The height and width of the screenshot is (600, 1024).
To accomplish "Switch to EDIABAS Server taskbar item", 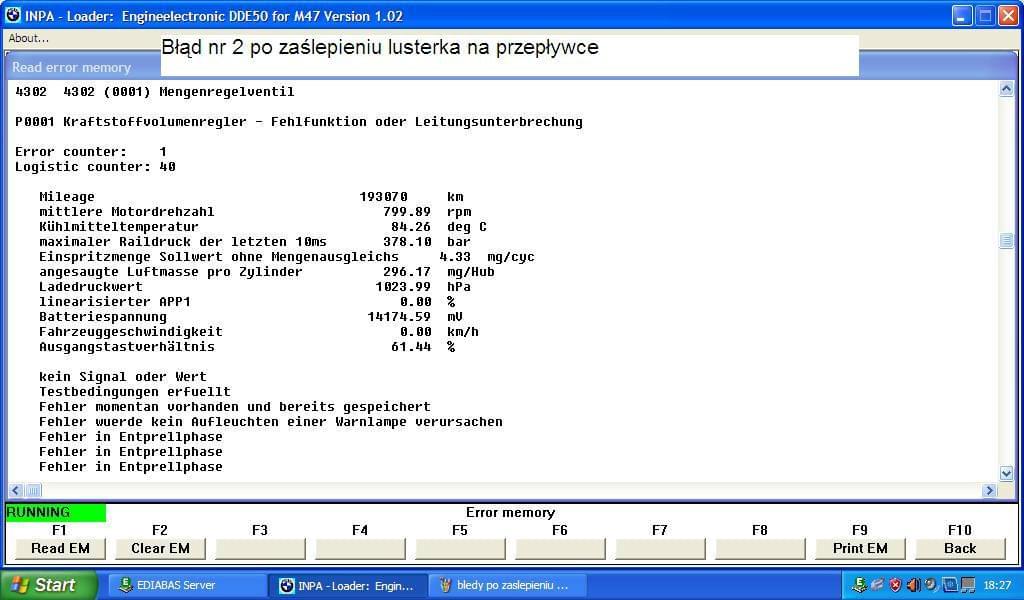I will [185, 586].
